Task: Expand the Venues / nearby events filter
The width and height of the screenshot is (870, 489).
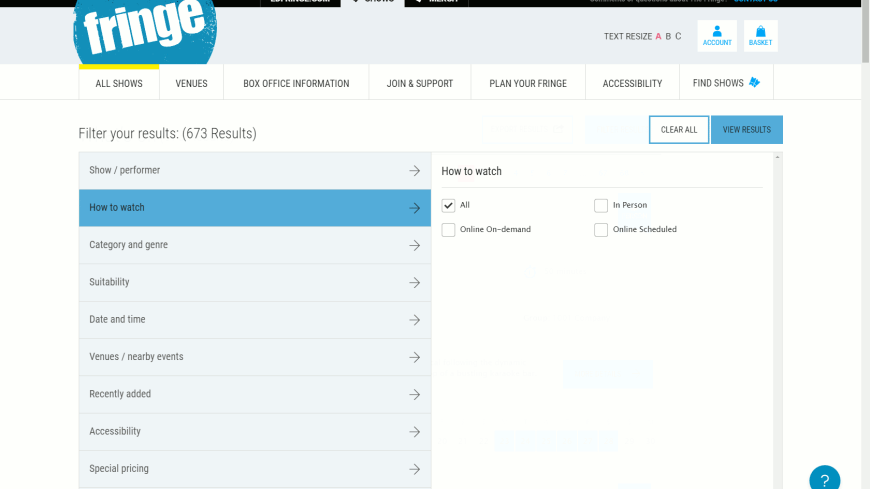Action: [x=255, y=356]
